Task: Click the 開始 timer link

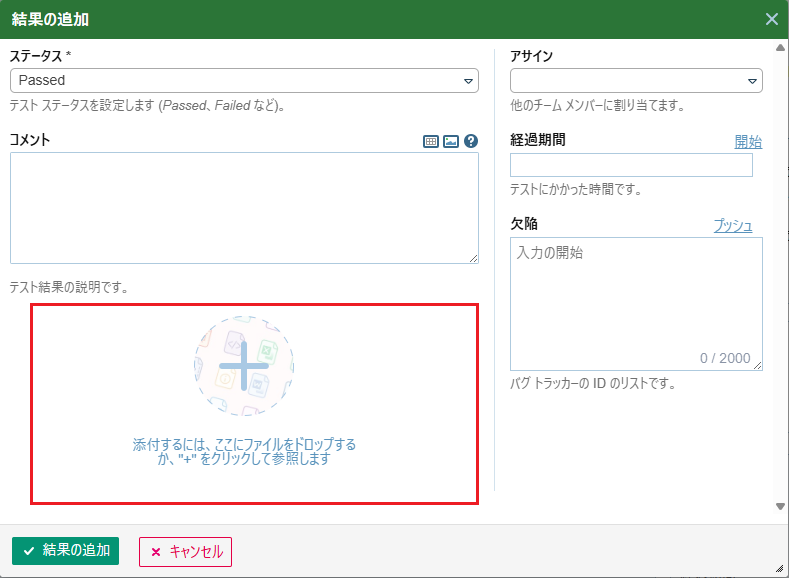Action: click(x=748, y=142)
